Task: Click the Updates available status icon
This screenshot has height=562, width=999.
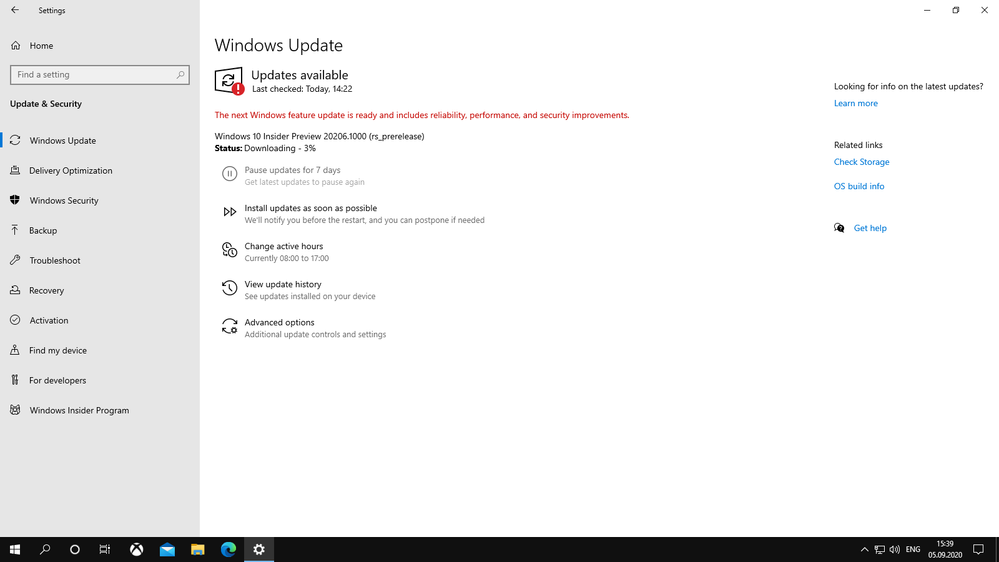Action: 229,81
